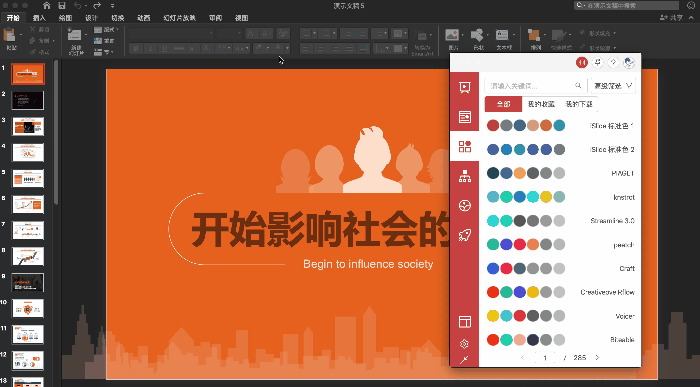Open the Shapes icon in the ribbon
The image size is (700, 387).
tap(477, 35)
